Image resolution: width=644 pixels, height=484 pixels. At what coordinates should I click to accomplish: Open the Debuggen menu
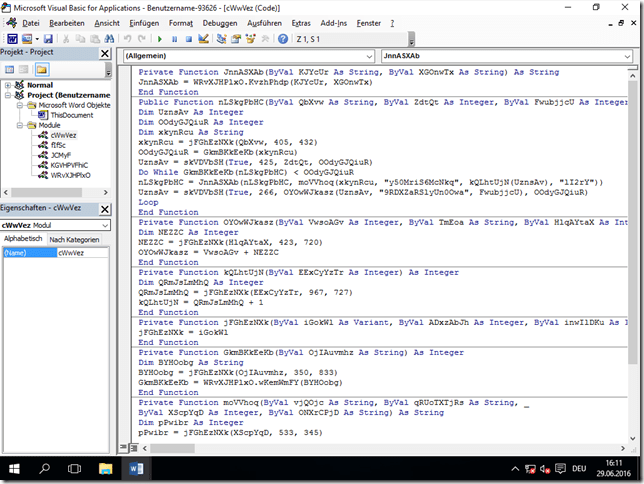(x=219, y=22)
